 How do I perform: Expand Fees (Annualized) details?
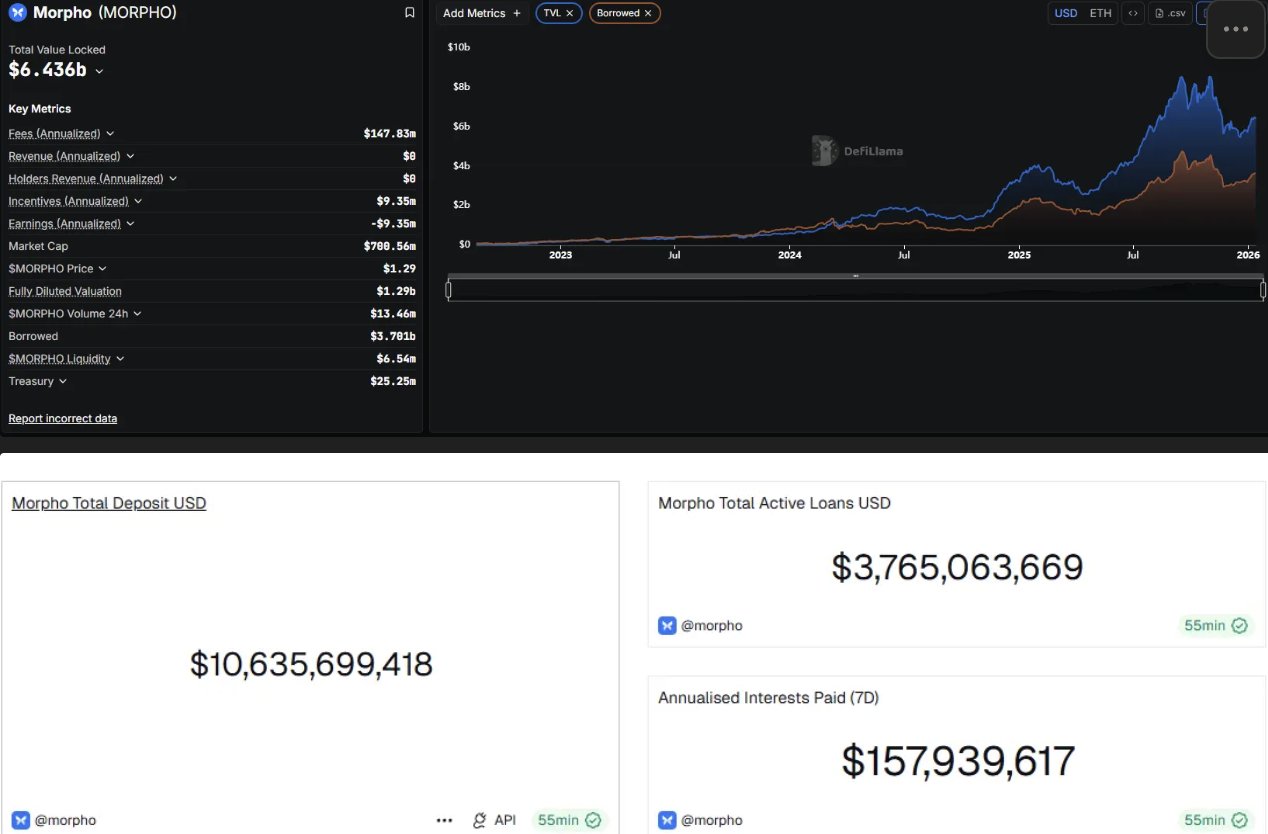coord(110,134)
